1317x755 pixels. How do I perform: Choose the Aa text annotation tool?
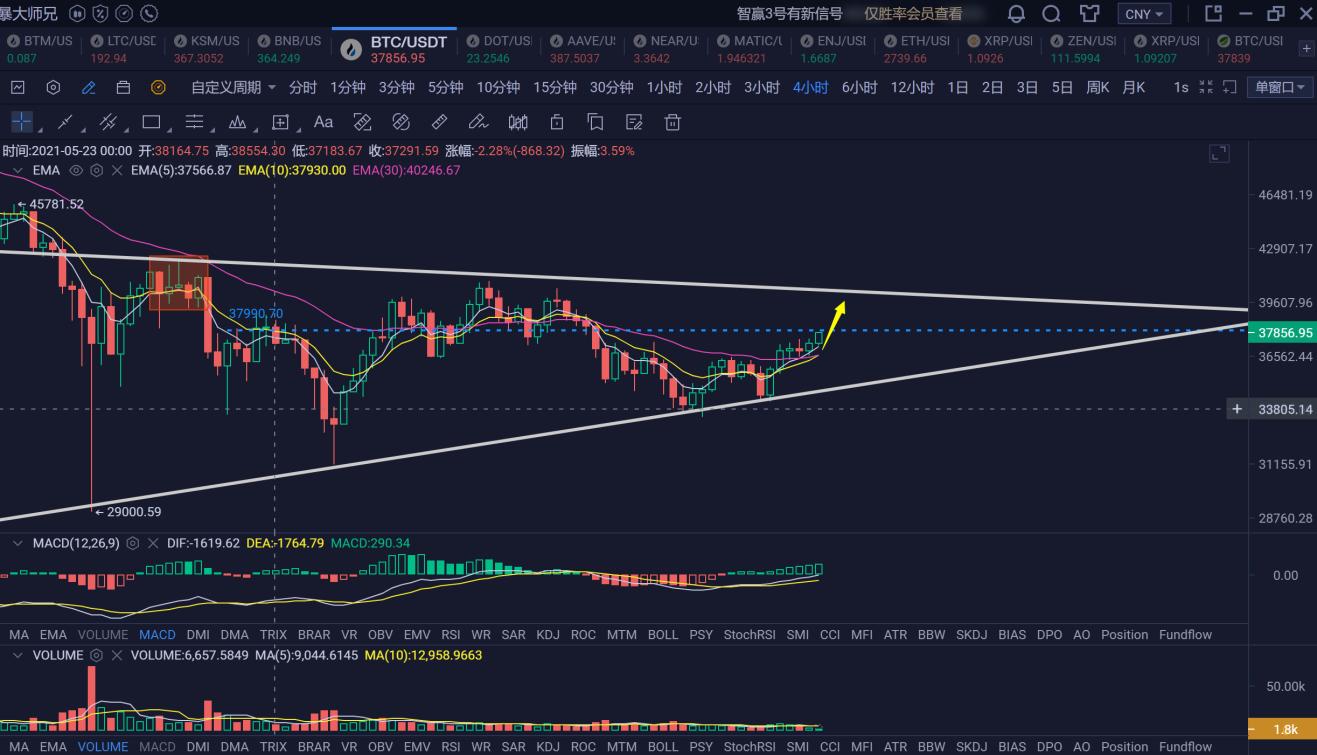tap(323, 123)
